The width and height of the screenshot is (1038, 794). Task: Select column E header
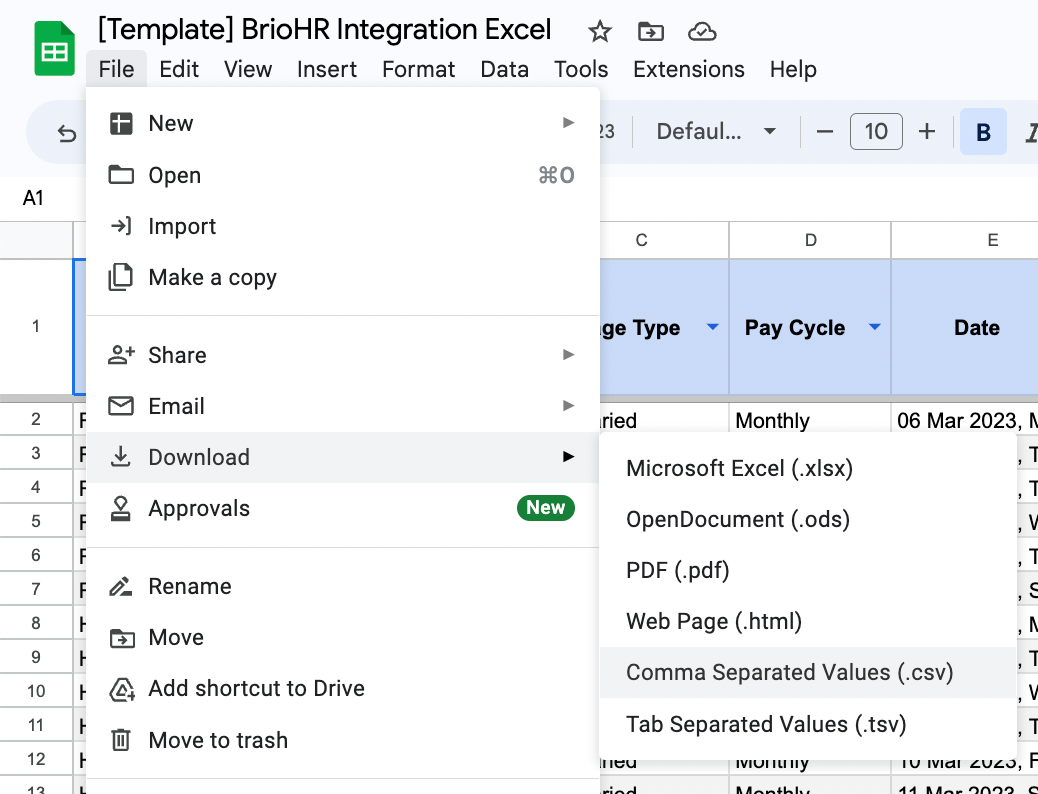[x=965, y=240]
